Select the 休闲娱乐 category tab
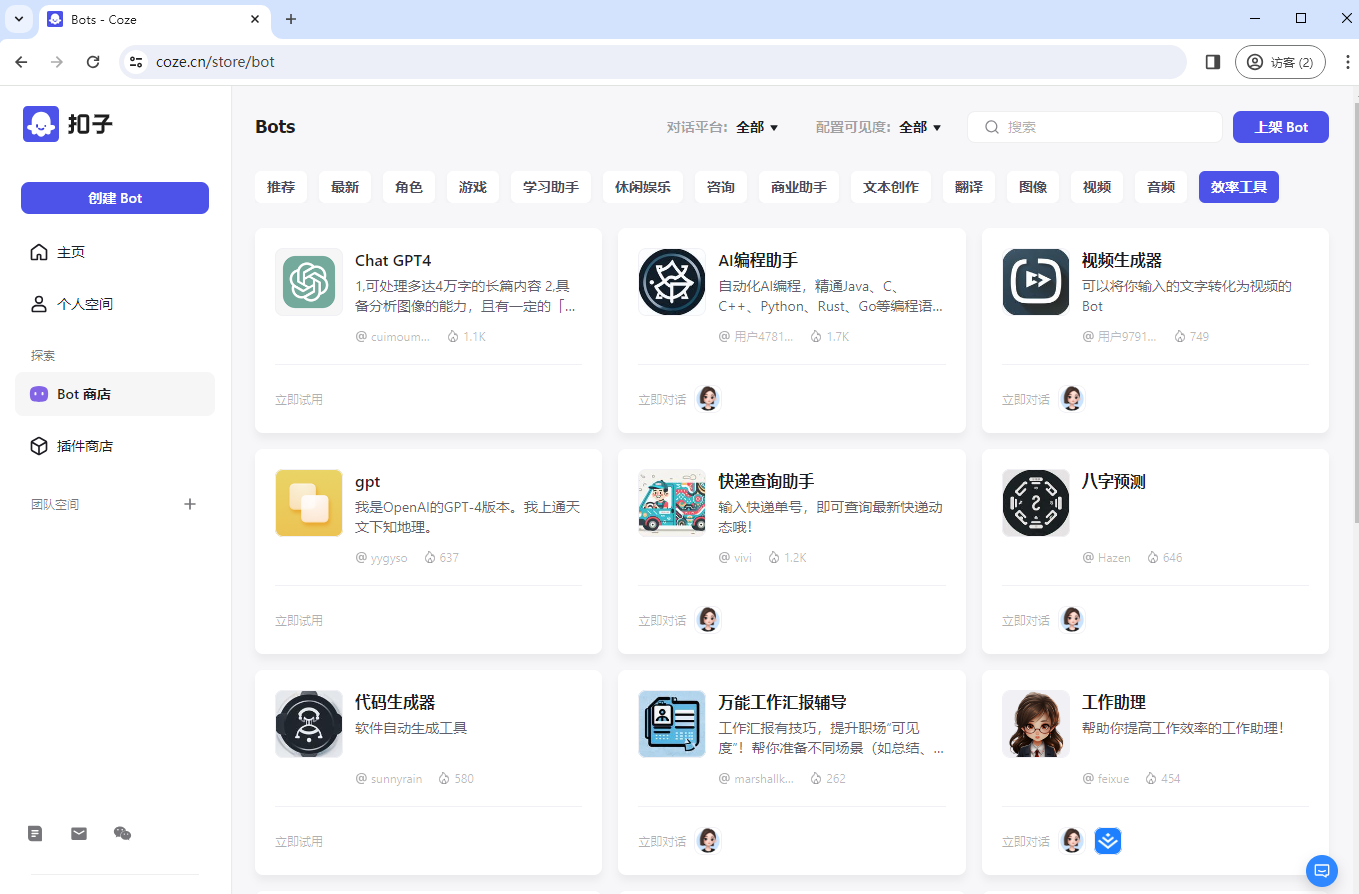The height and width of the screenshot is (894, 1359). coord(643,187)
